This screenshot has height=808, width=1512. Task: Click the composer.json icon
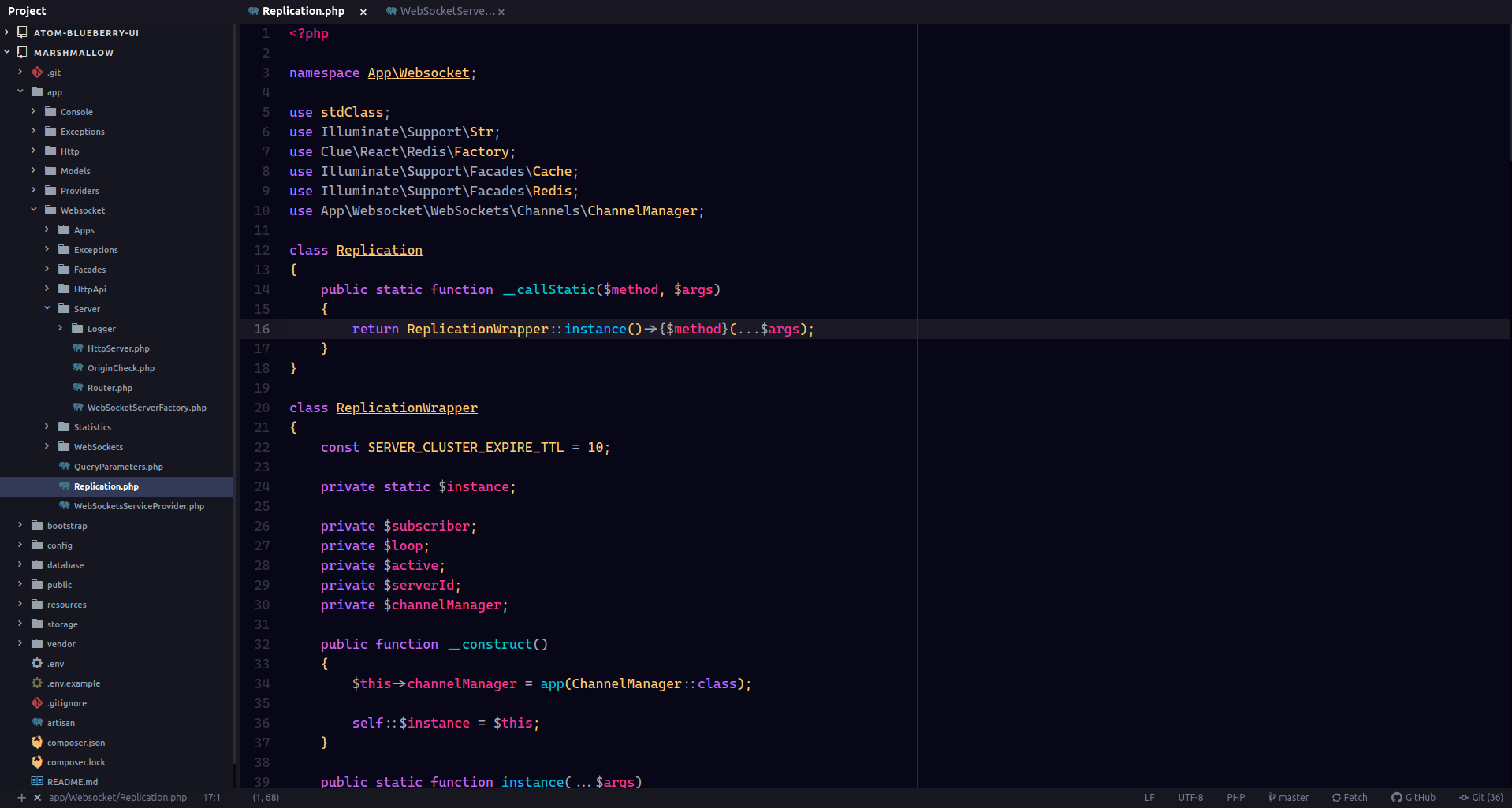click(x=37, y=742)
